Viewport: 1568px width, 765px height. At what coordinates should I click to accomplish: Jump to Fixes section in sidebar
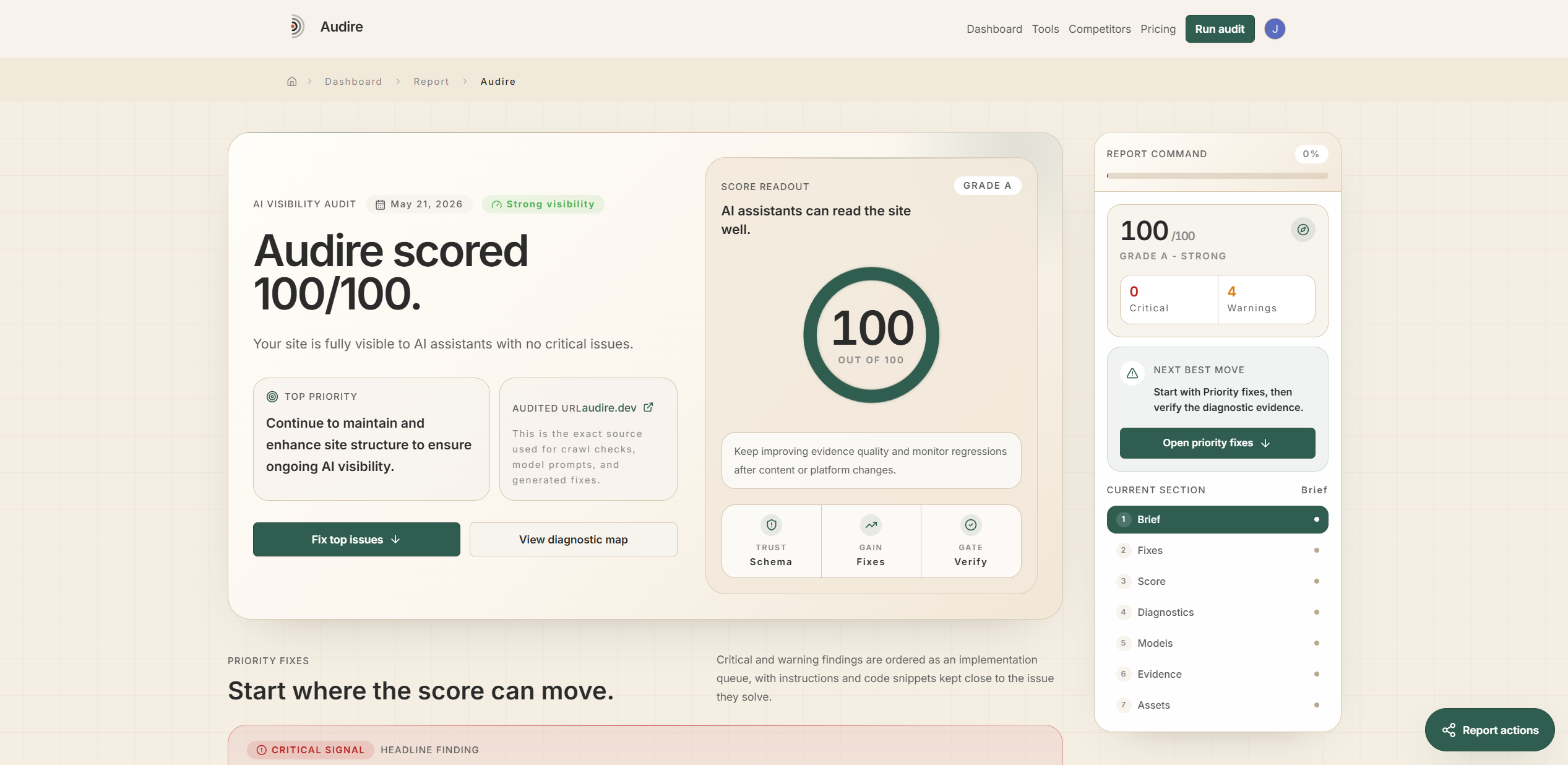[1218, 551]
